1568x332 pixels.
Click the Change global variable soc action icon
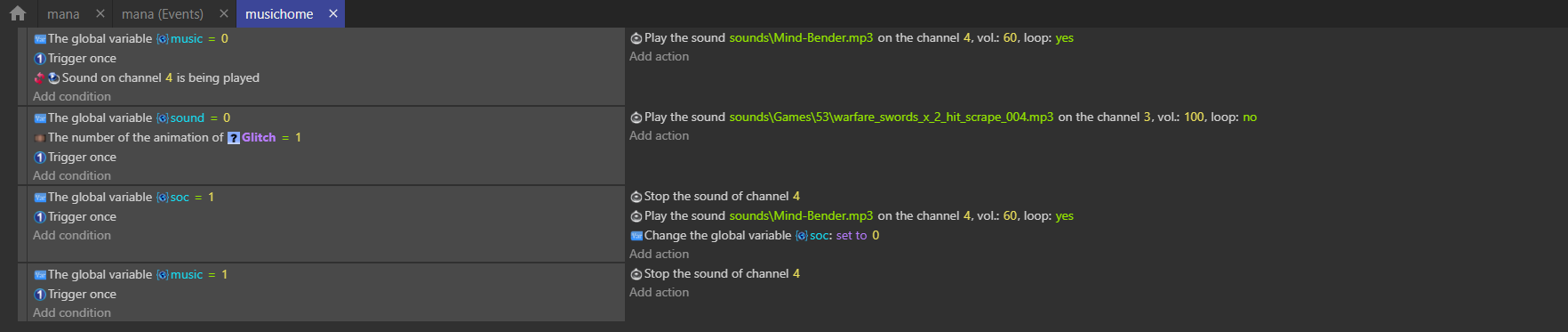[636, 236]
